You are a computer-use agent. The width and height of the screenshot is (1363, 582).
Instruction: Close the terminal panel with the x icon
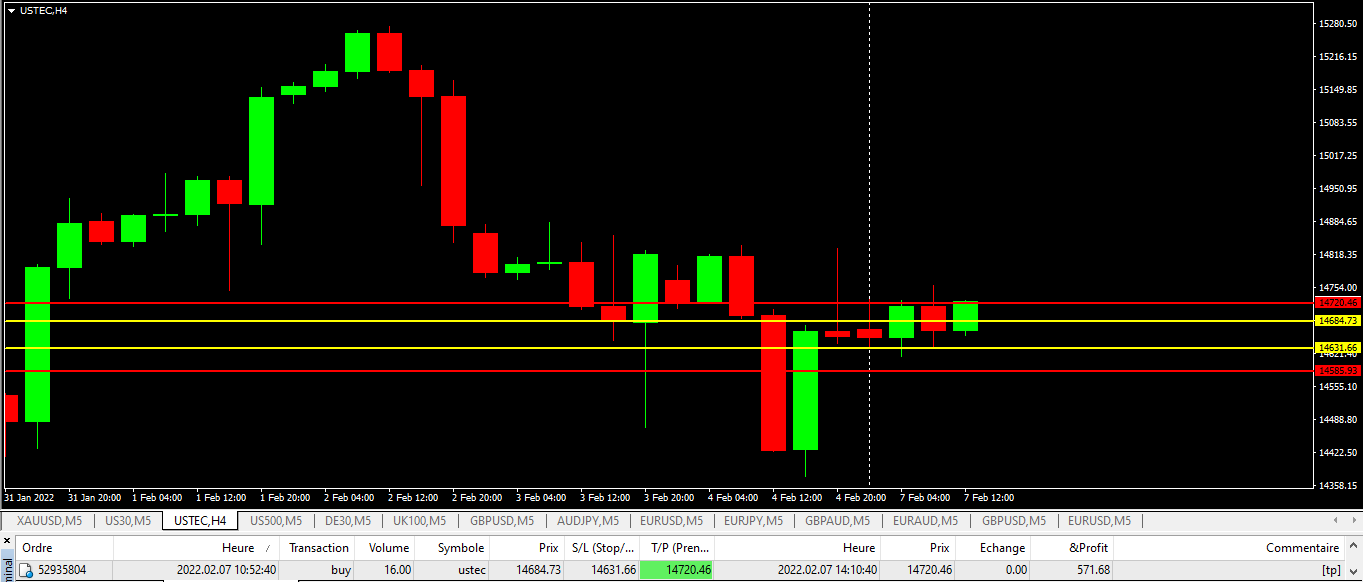pyautogui.click(x=6, y=540)
